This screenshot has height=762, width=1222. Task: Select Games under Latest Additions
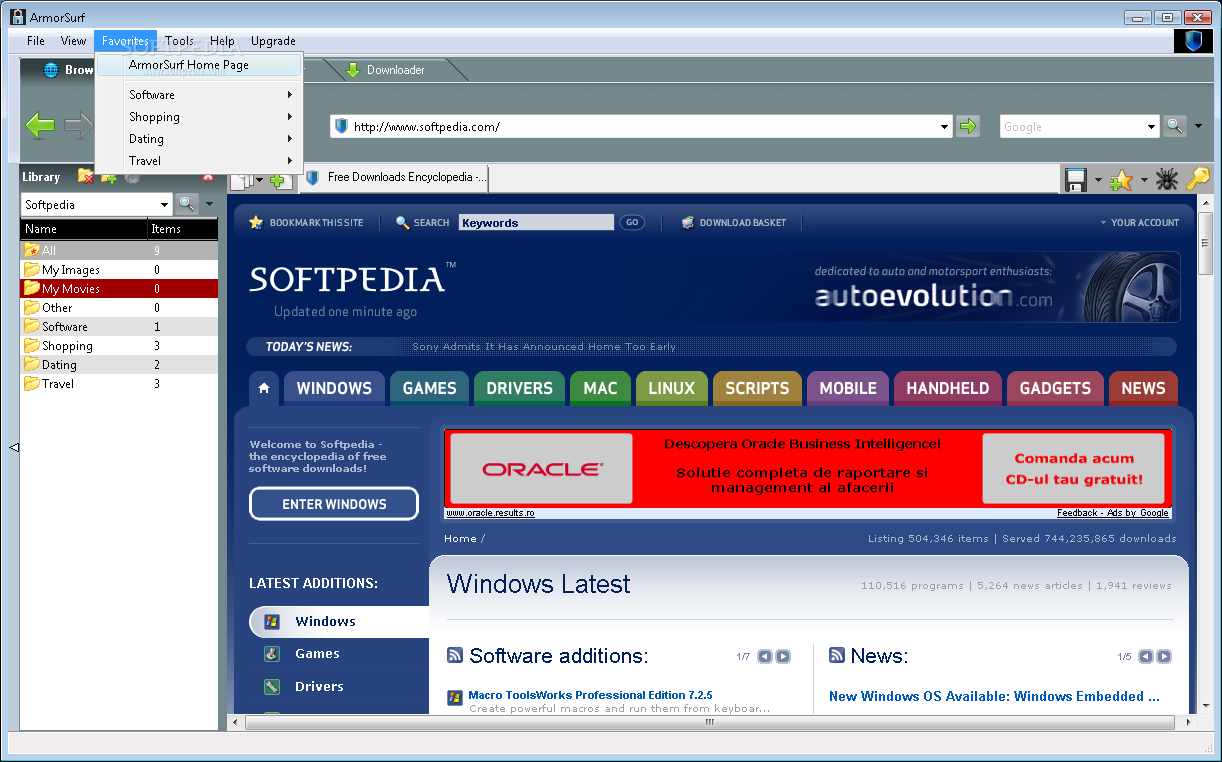tap(317, 654)
